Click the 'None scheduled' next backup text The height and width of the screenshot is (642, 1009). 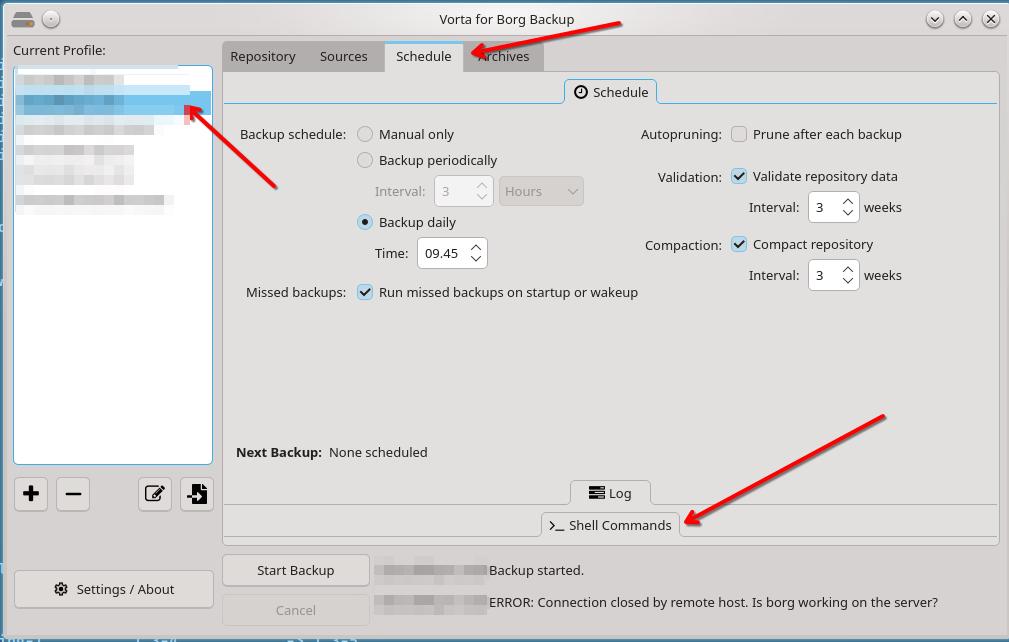pos(378,452)
